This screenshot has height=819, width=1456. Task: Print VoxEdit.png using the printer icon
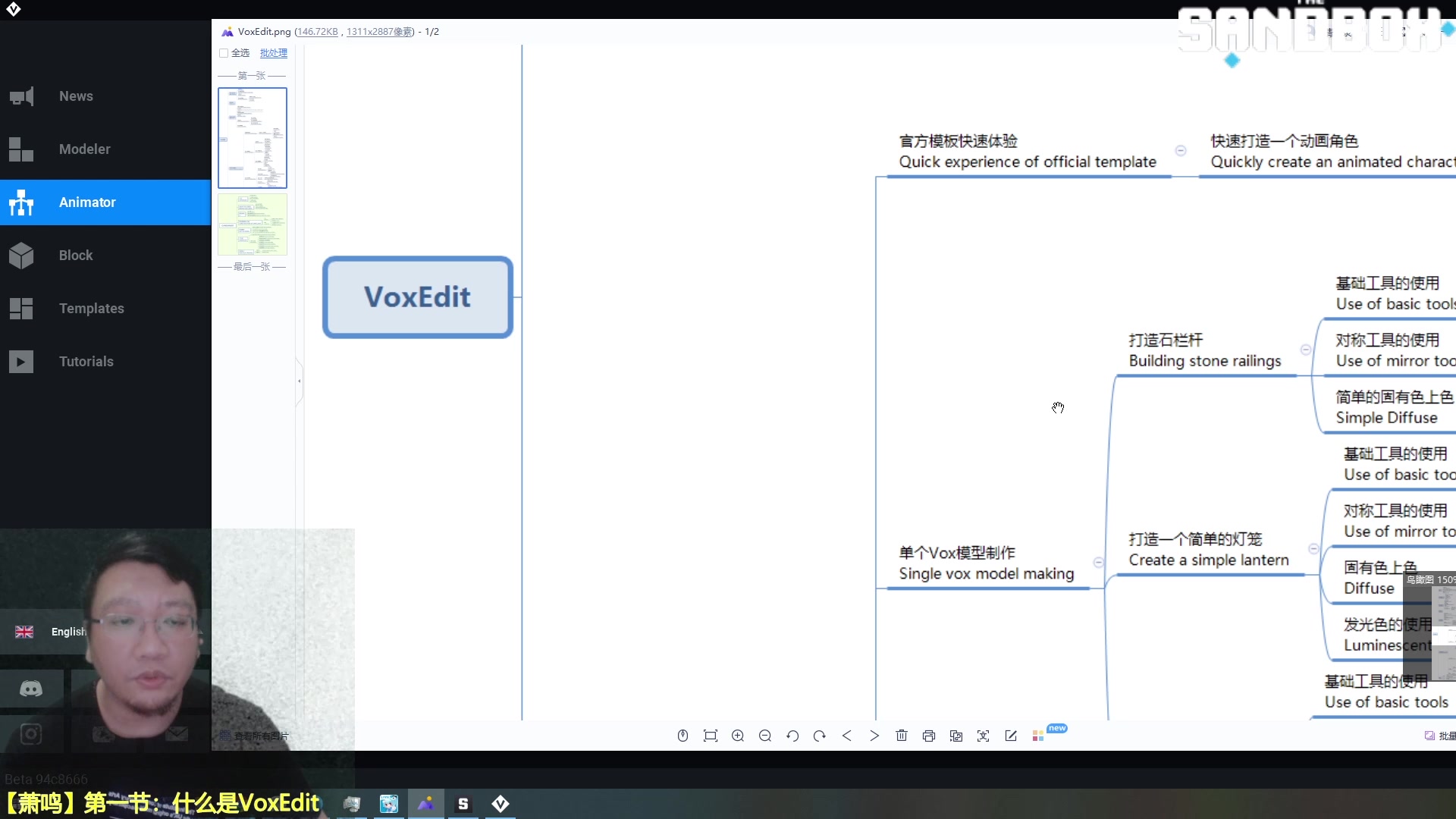(x=929, y=736)
